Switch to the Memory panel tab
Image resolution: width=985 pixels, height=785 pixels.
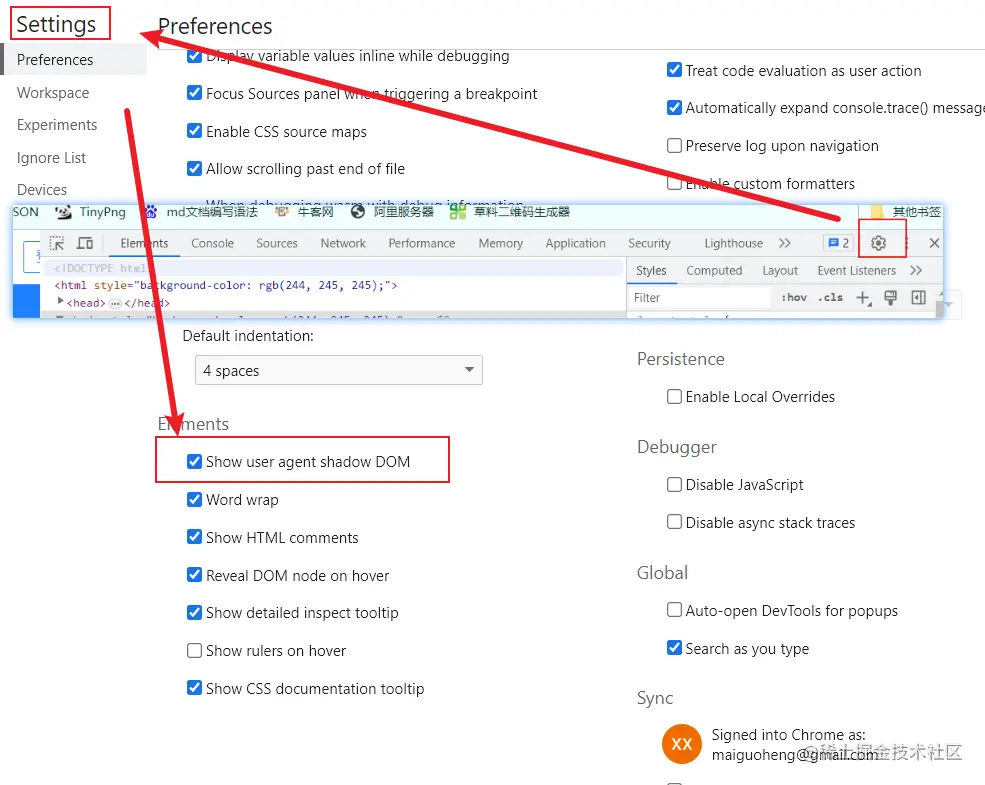point(501,243)
